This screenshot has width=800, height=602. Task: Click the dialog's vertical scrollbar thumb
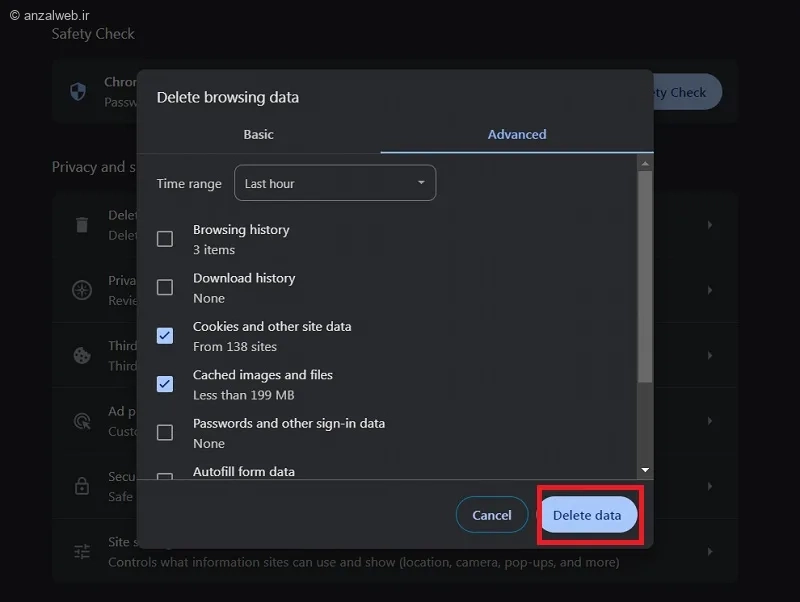pos(645,277)
